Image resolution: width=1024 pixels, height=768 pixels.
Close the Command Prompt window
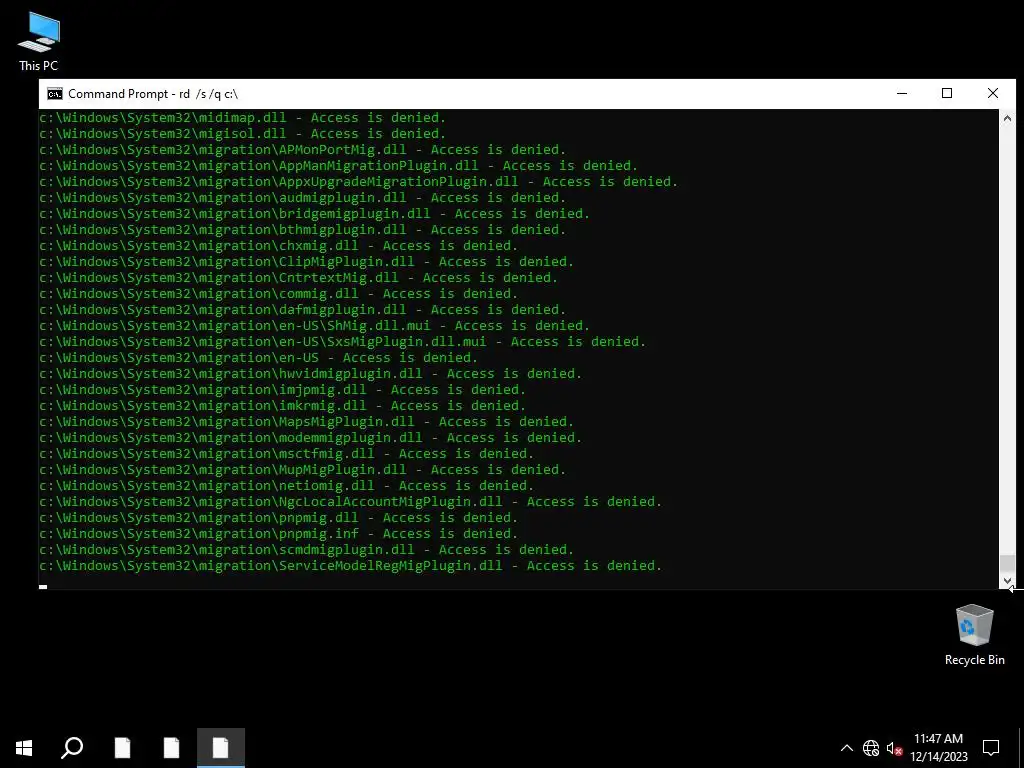993,94
